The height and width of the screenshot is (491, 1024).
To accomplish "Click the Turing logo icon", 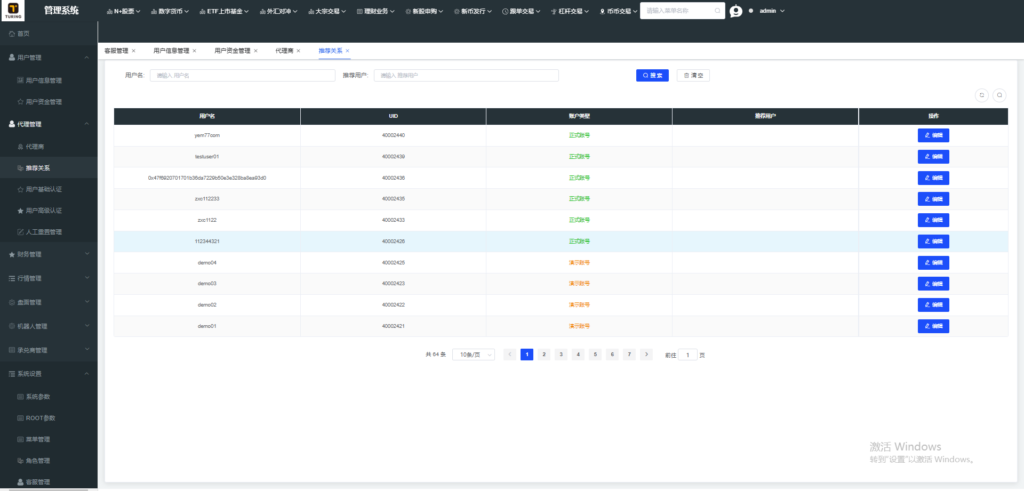I will tap(12, 11).
